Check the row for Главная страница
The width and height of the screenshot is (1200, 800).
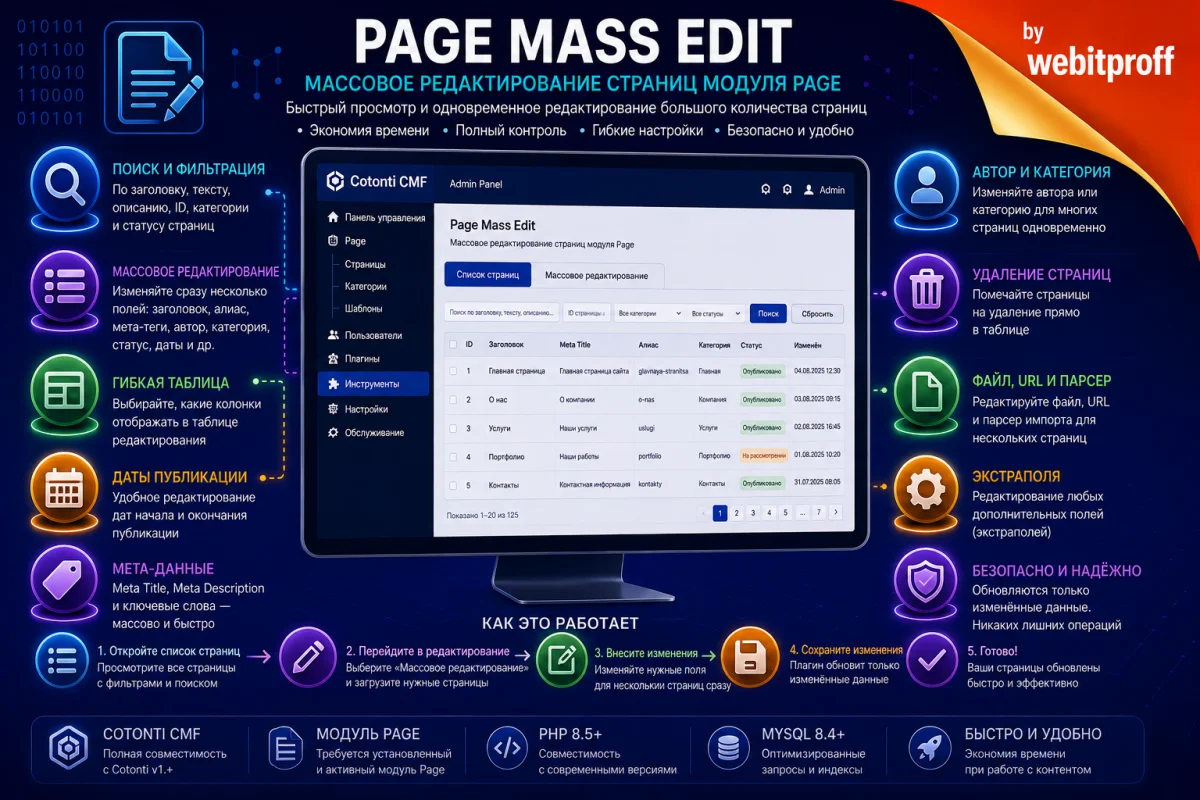click(x=453, y=371)
